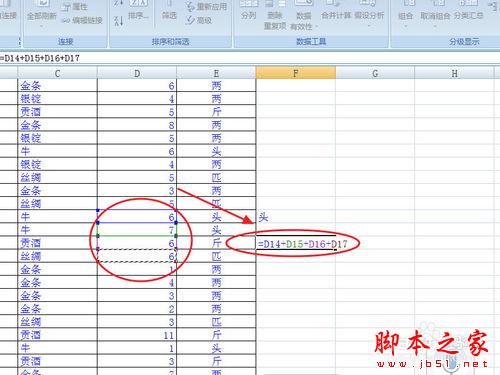Viewport: 500px width, 375px height.
Task: Select the 牛 cell in the row with 7
Action: 57,230
